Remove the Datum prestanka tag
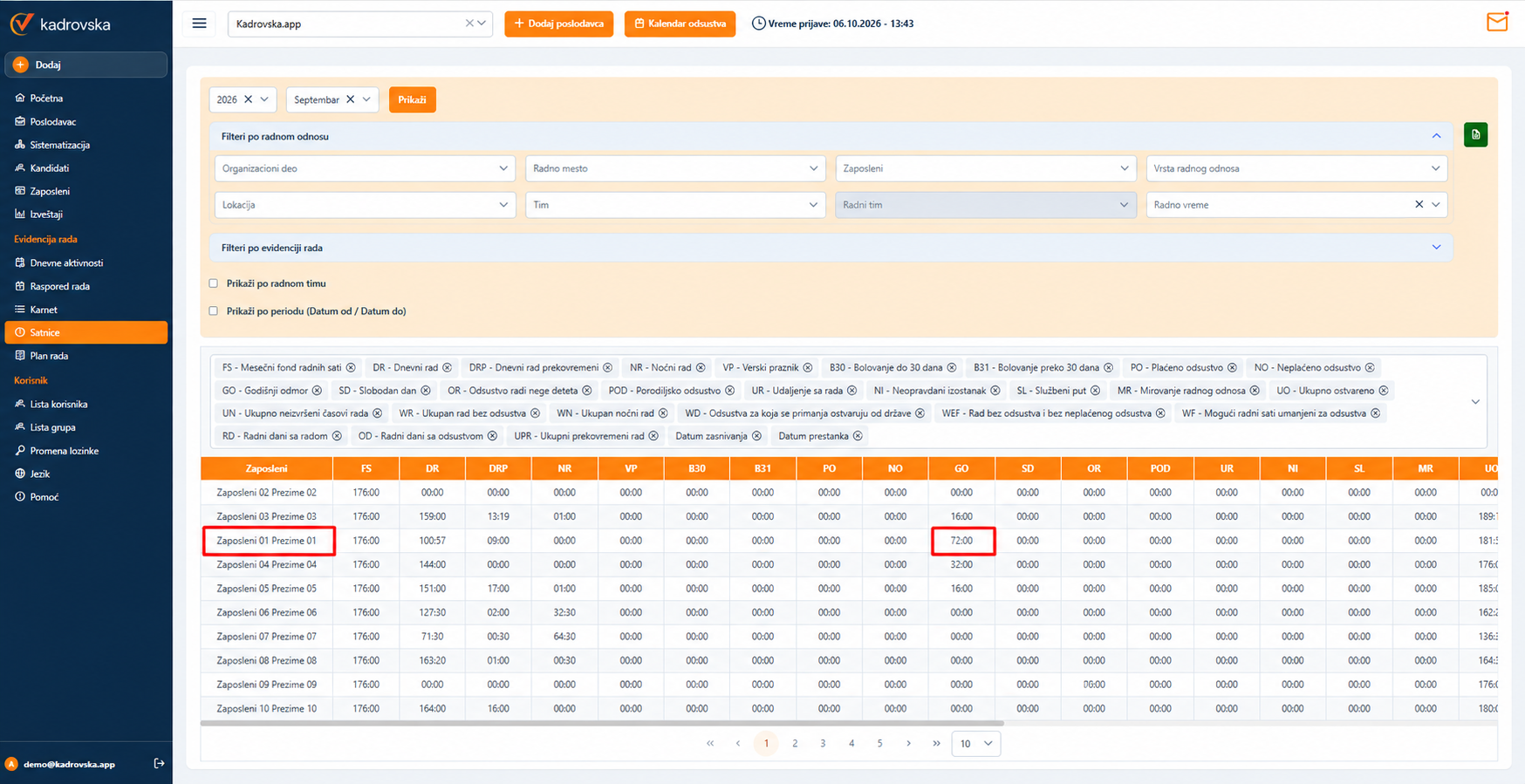The height and width of the screenshot is (784, 1525). (858, 436)
